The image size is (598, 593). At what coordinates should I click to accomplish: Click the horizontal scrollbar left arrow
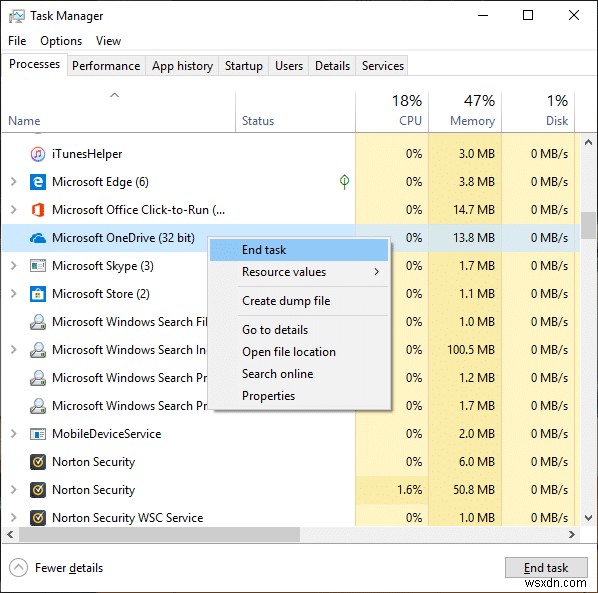pyautogui.click(x=10, y=535)
